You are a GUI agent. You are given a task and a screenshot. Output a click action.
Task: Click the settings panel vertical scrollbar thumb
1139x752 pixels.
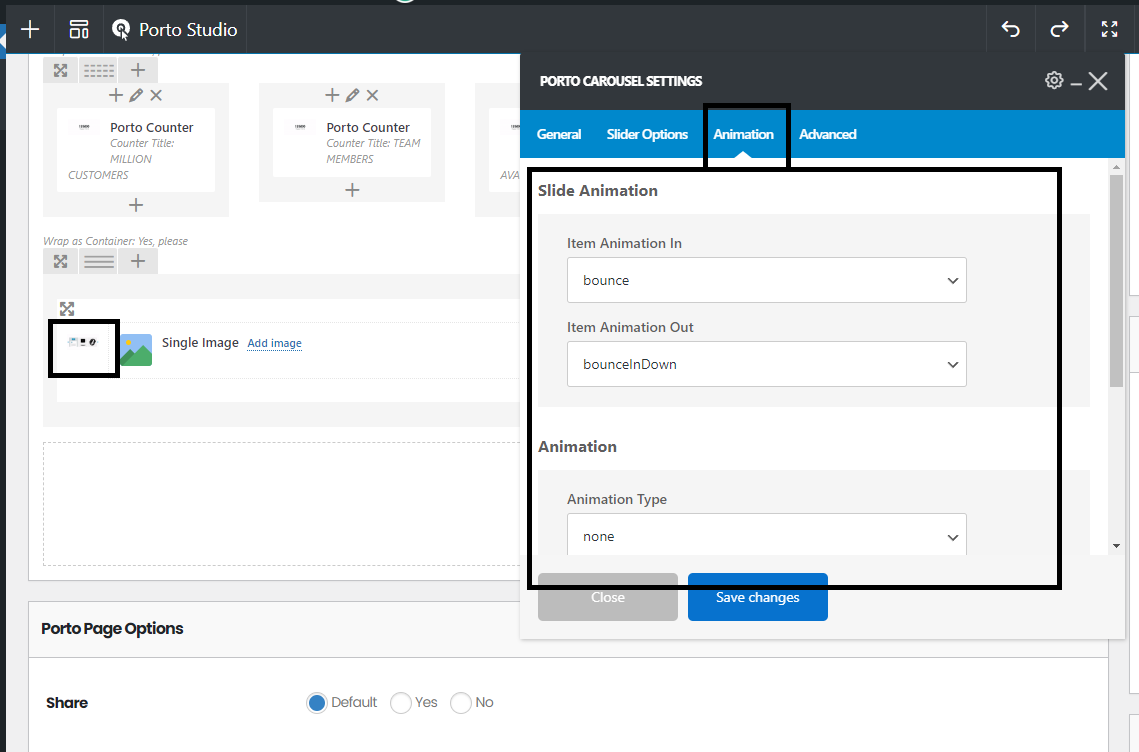click(x=1116, y=280)
